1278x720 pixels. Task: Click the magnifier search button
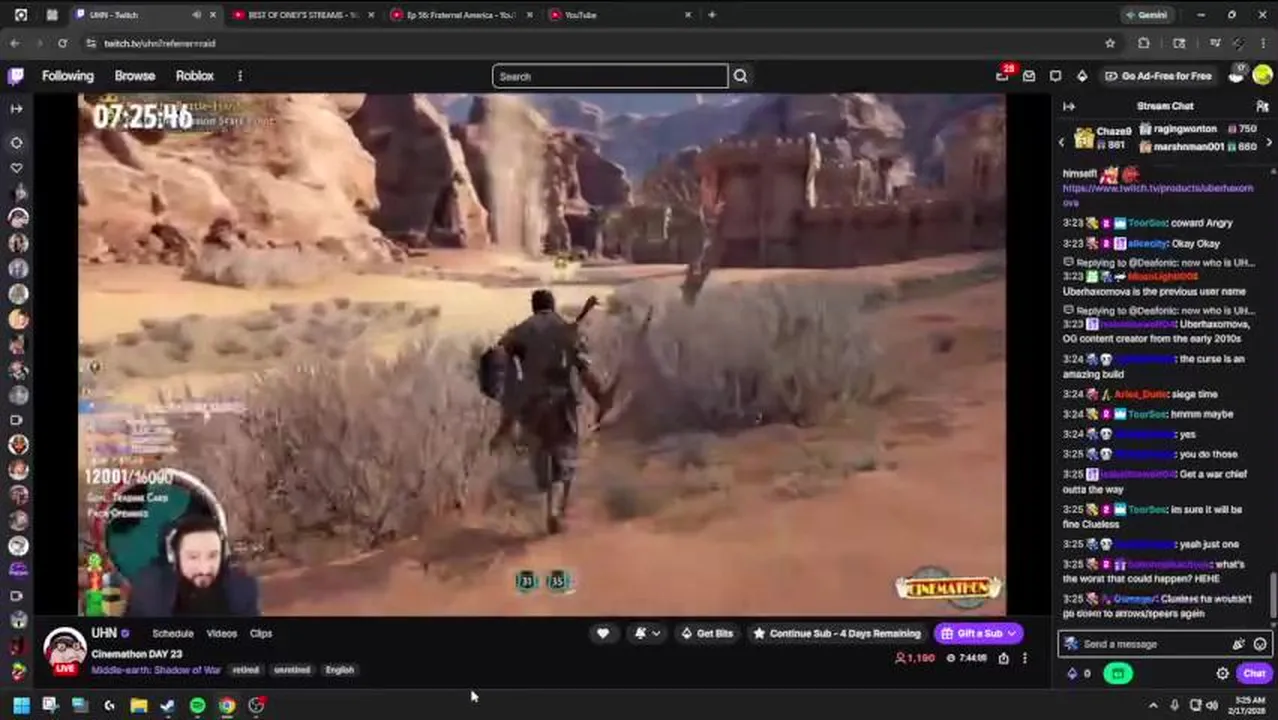click(740, 76)
